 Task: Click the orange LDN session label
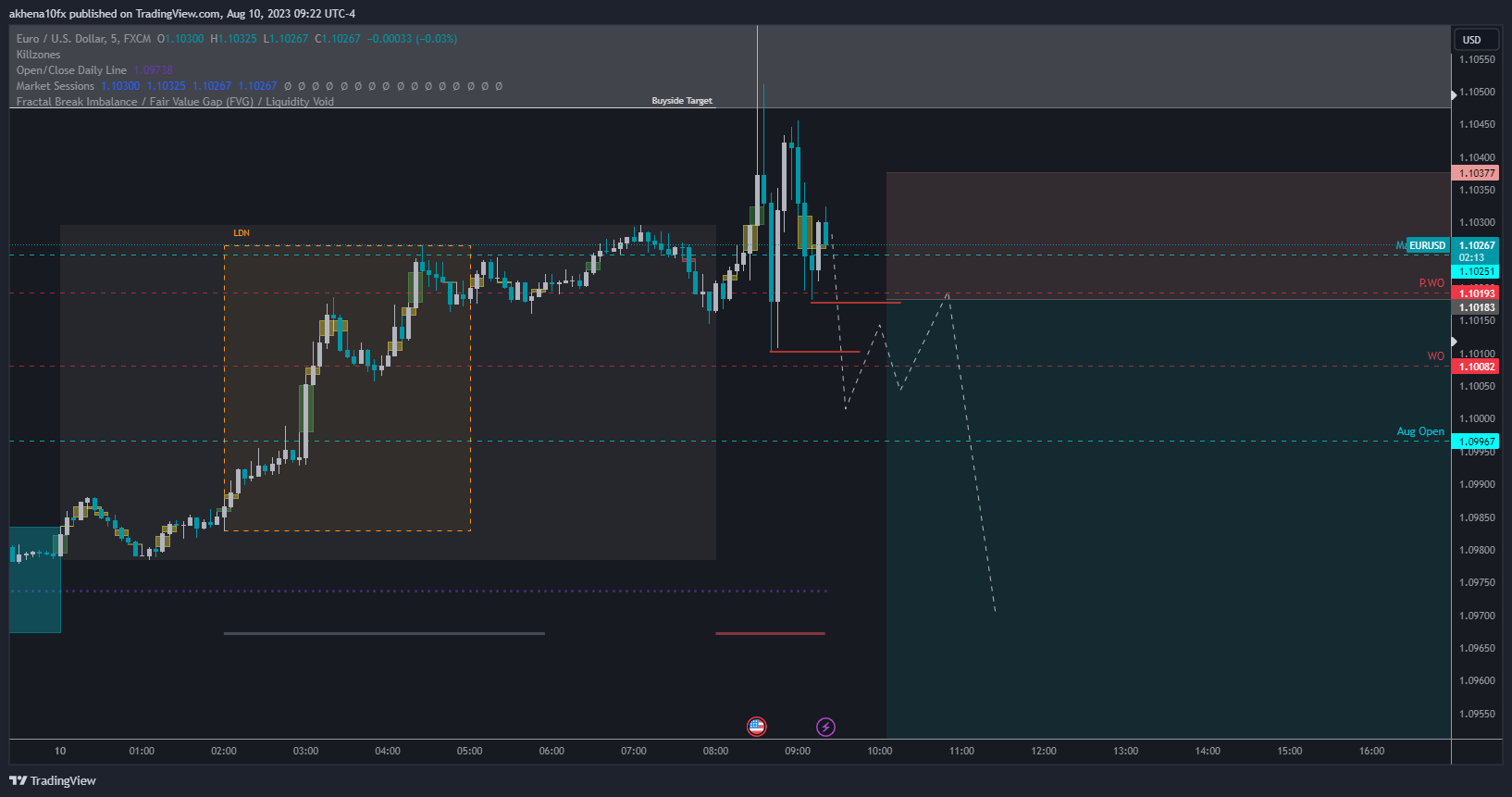click(x=242, y=233)
